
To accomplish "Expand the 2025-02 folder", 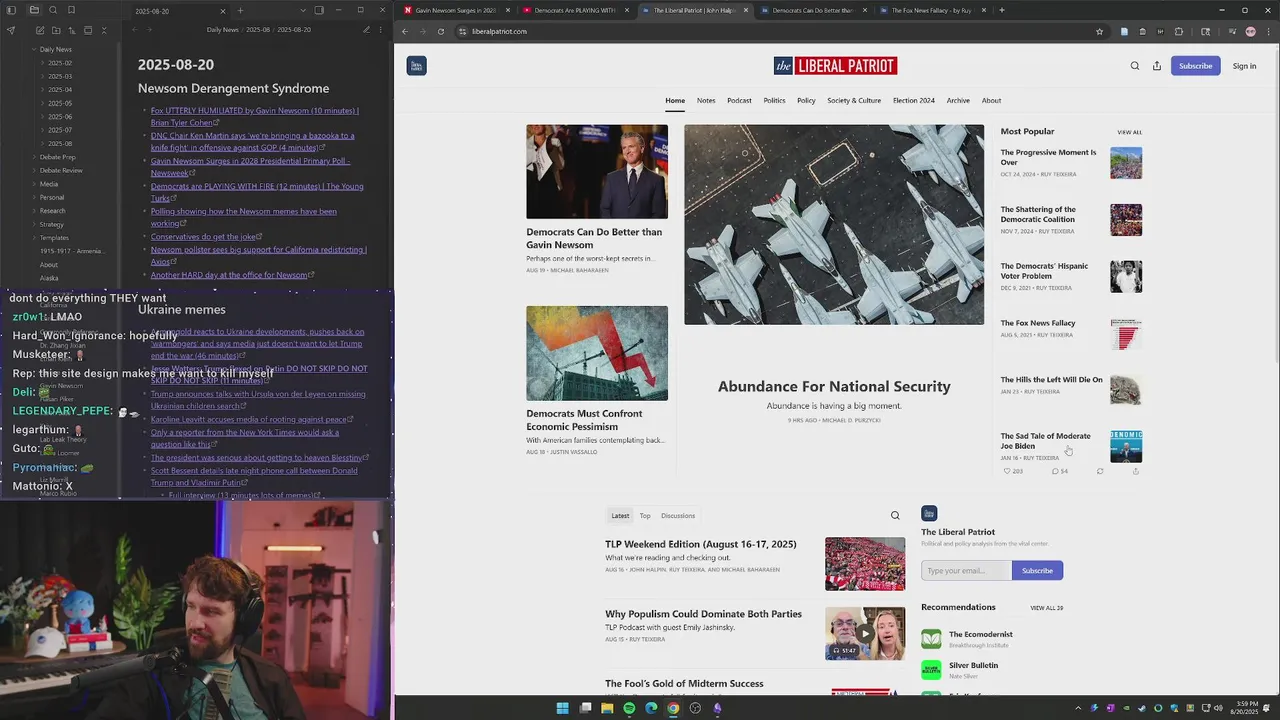I will 55,63.
